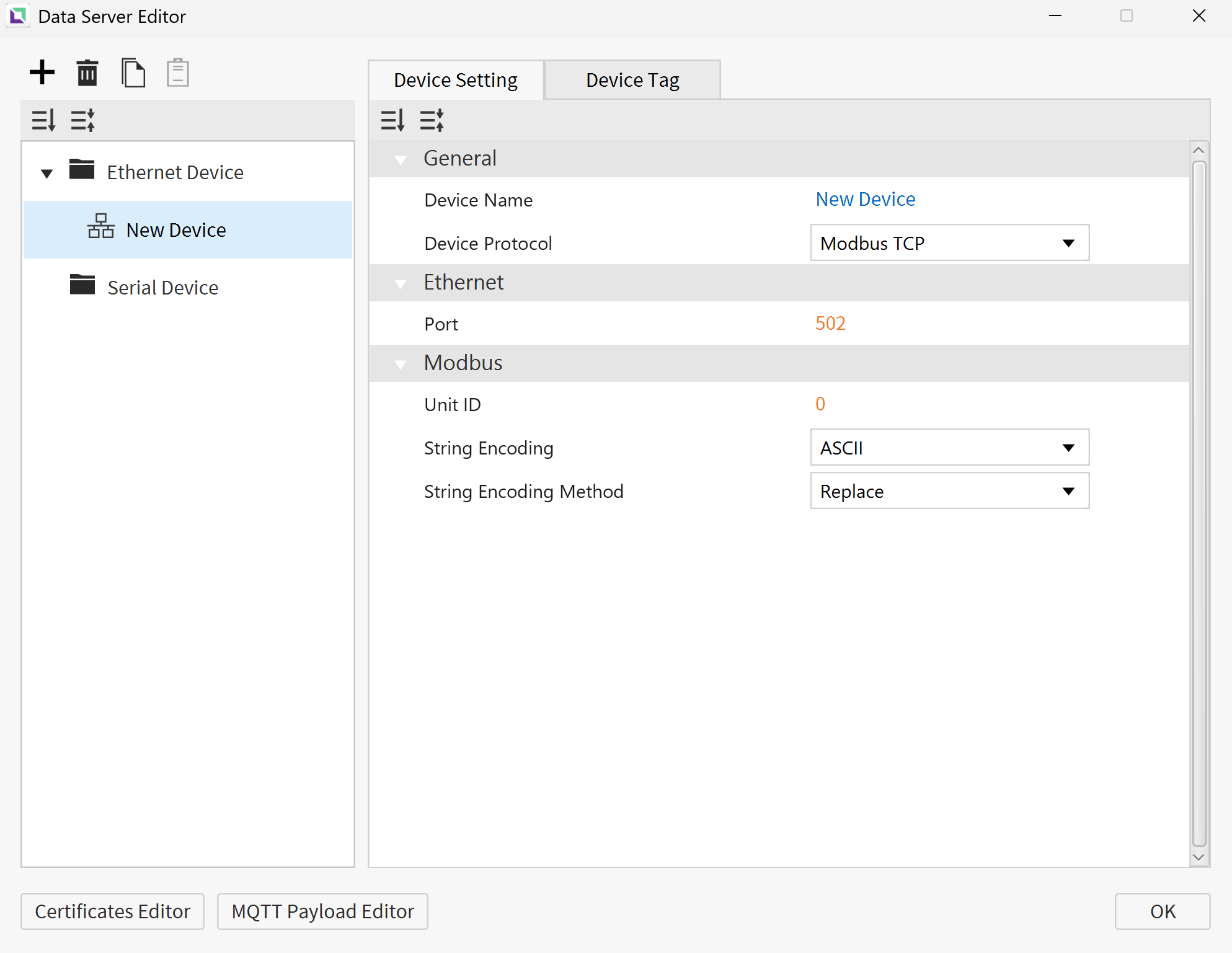Edit the Port value 502
The height and width of the screenshot is (953, 1232).
click(x=830, y=323)
